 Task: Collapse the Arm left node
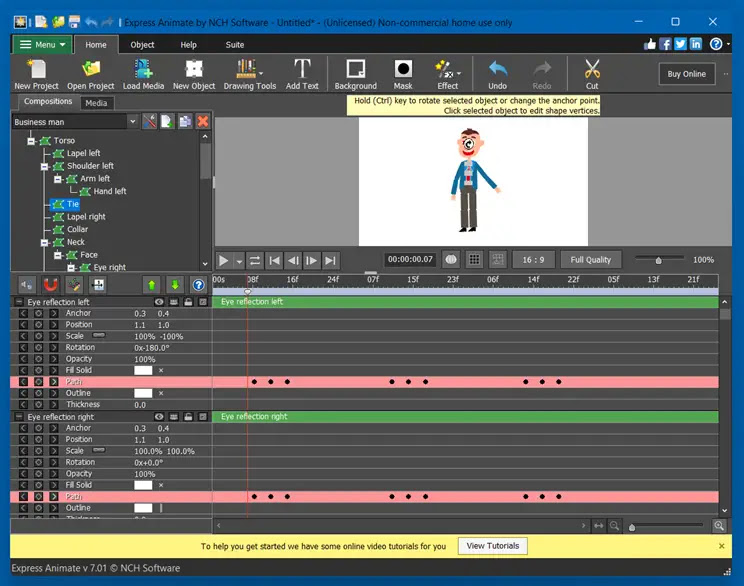58,179
